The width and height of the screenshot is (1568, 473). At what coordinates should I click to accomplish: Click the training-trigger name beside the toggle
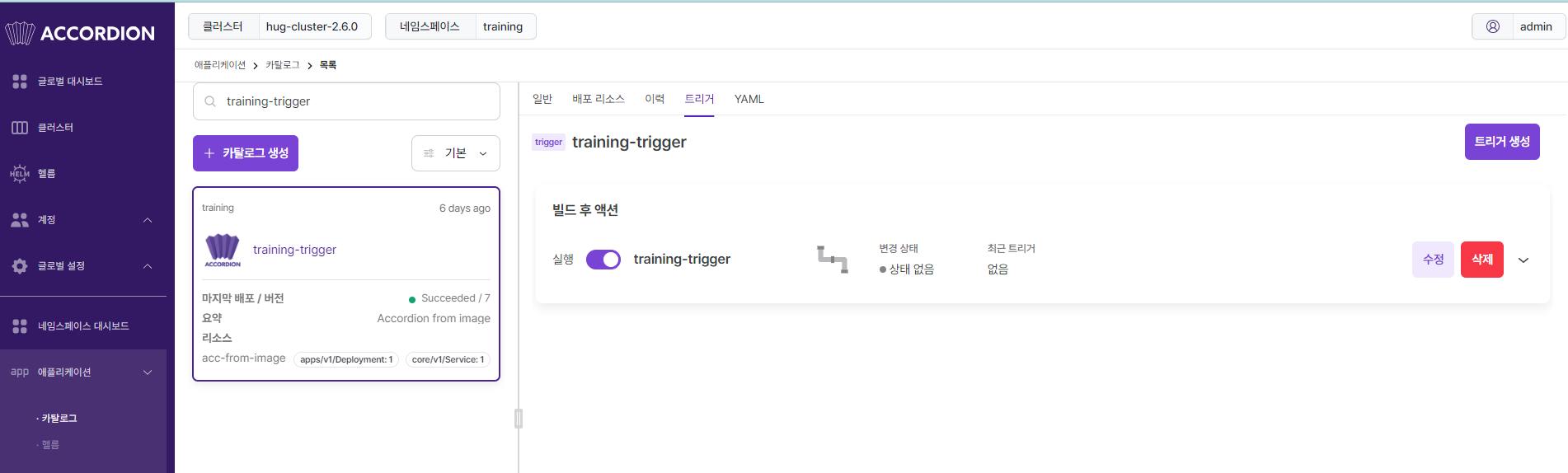point(682,260)
